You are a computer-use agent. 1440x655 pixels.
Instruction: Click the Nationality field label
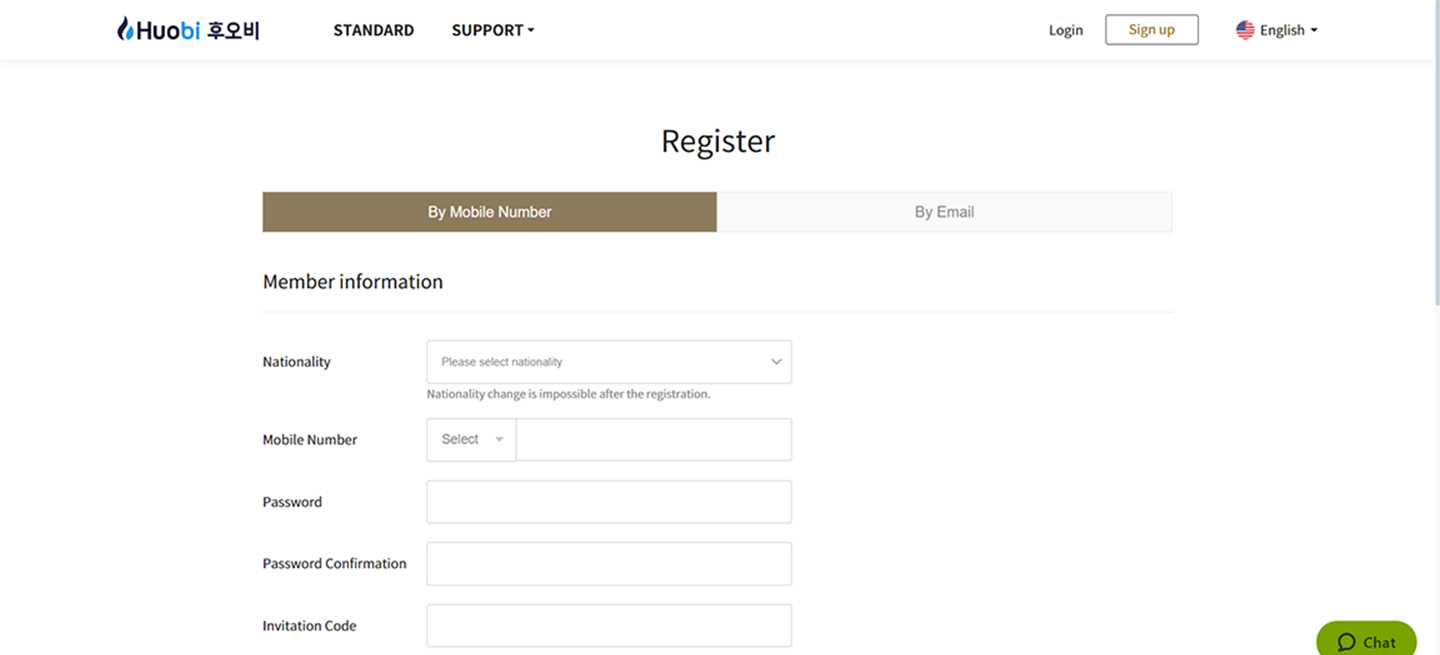coord(296,362)
